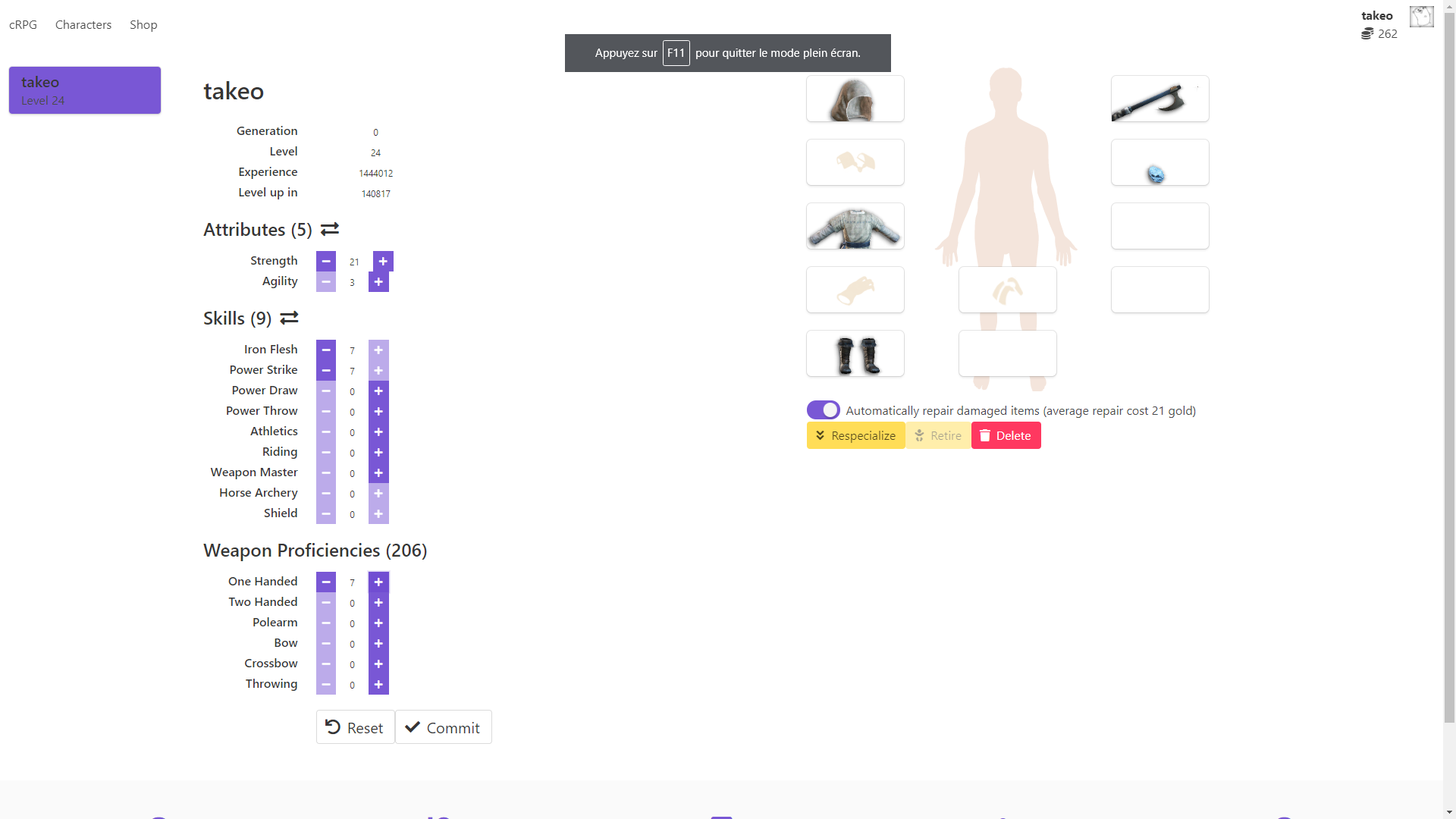Increase Strength with the plus button
The image size is (1456, 819).
click(383, 262)
